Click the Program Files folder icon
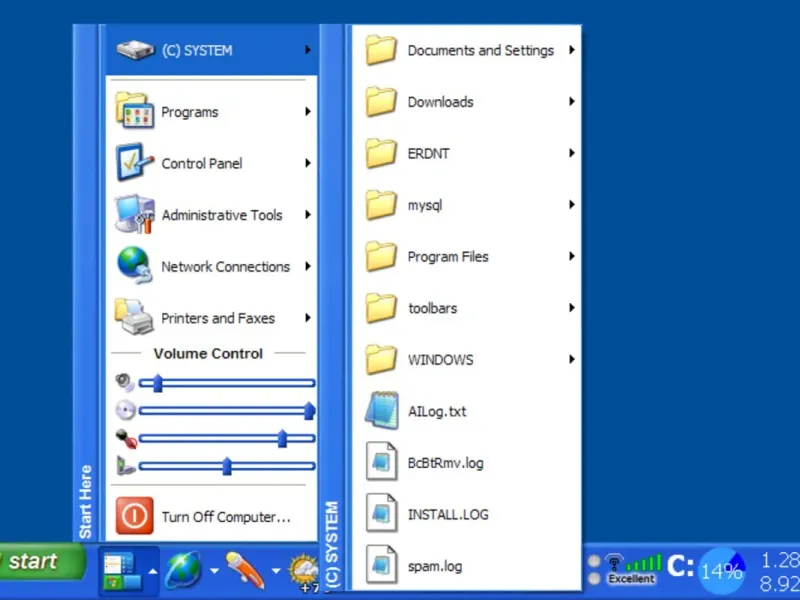Screen dimensions: 800x600 [x=382, y=256]
